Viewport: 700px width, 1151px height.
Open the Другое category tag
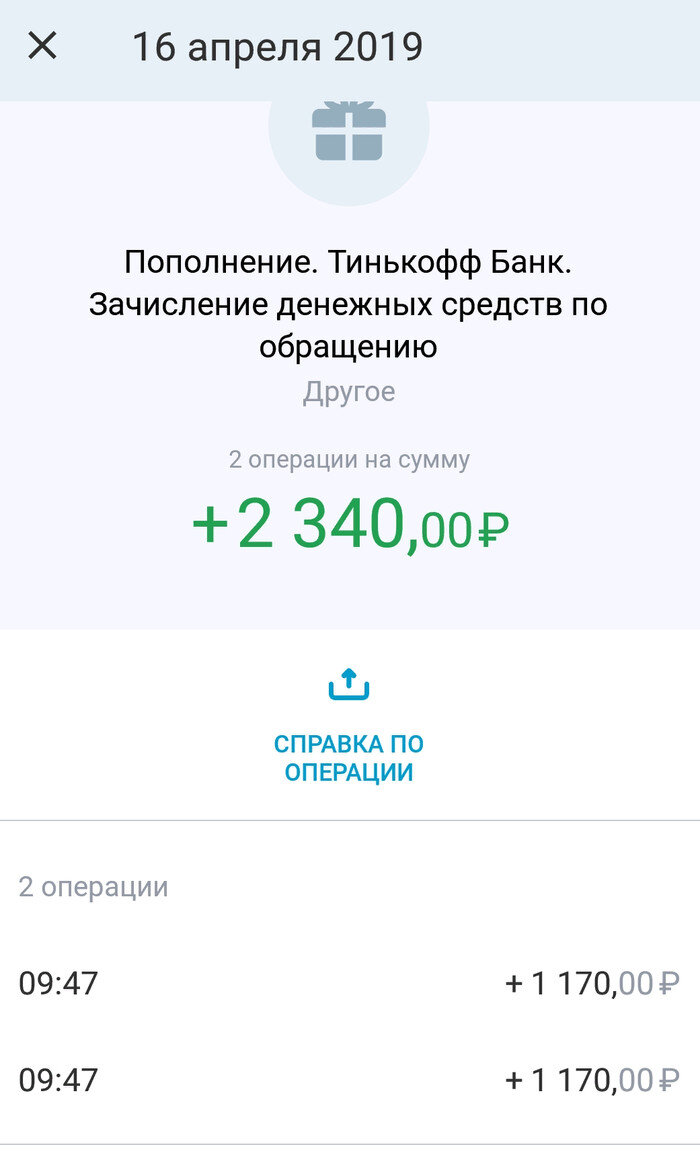click(x=348, y=391)
